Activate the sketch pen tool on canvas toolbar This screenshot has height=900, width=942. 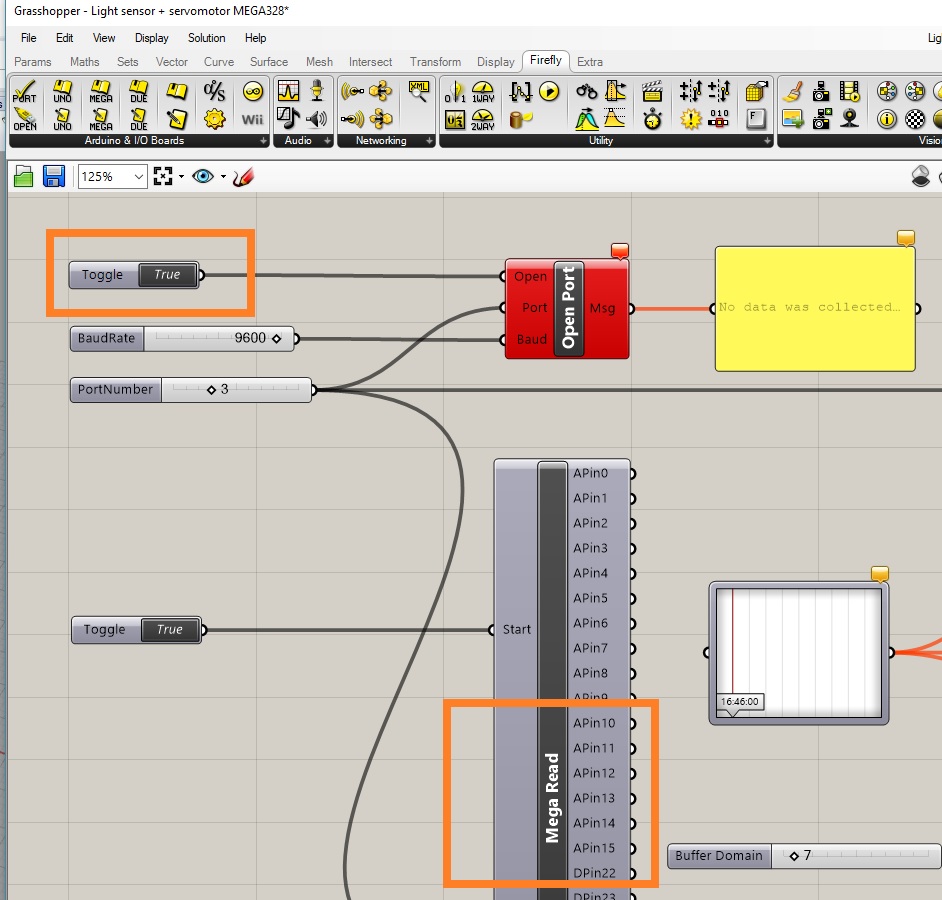click(243, 177)
